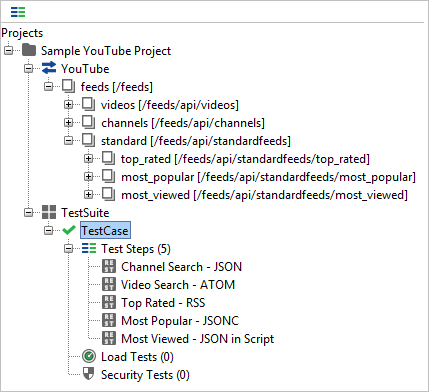
Task: Click the feeds resource icon
Action: tap(69, 86)
